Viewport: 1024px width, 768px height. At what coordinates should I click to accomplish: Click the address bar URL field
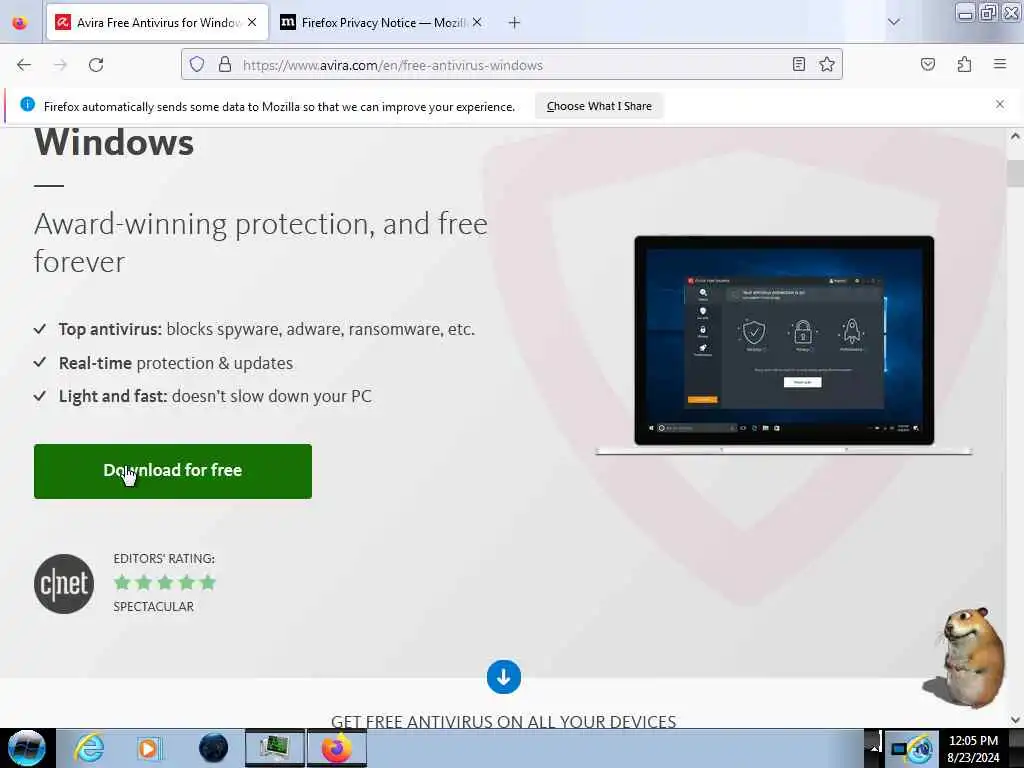511,65
